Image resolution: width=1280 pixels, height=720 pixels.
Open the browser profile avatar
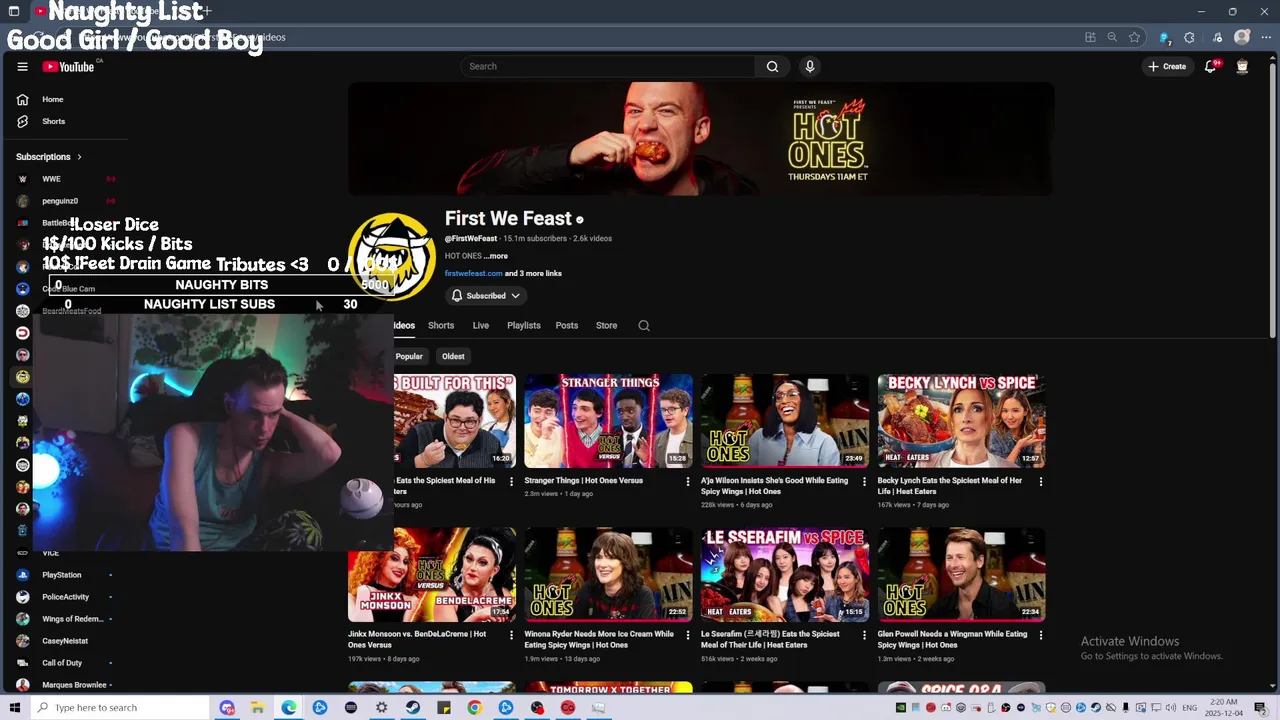[x=1242, y=37]
